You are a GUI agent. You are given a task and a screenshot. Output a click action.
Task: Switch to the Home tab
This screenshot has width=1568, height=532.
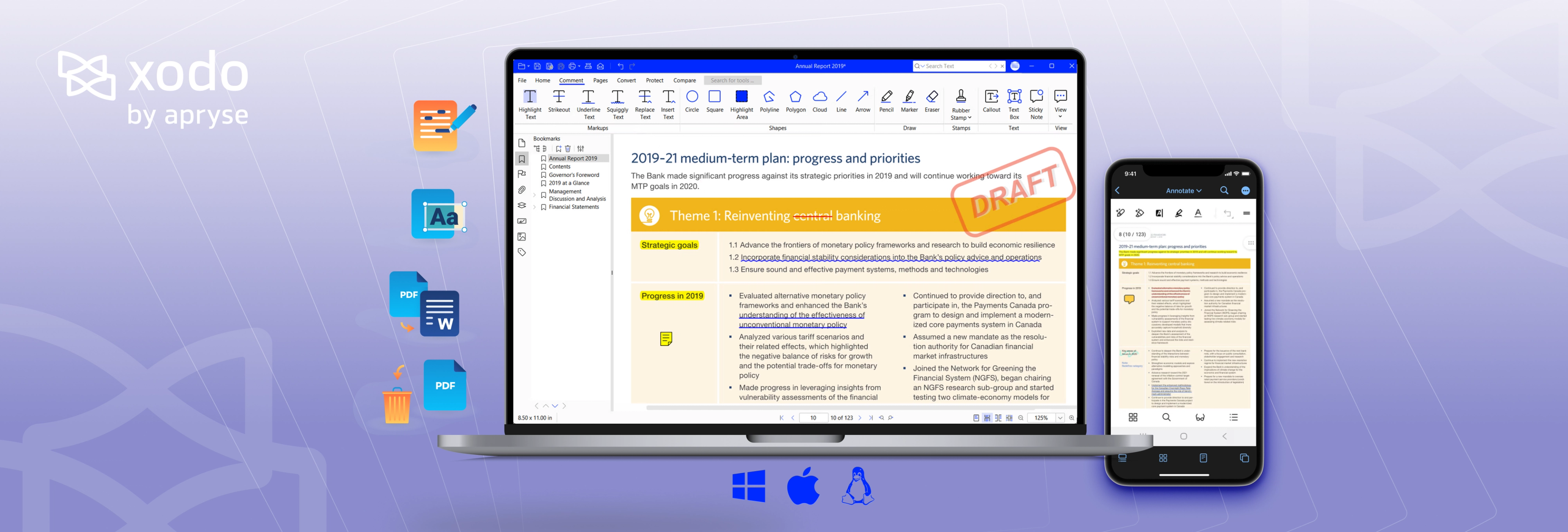coord(542,80)
